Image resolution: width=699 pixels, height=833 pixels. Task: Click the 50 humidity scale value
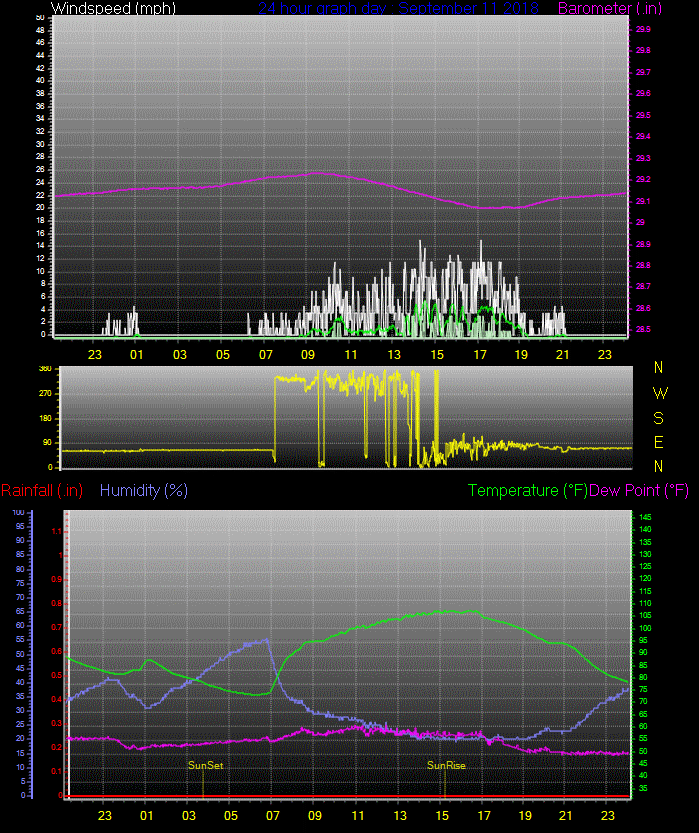[x=20, y=654]
